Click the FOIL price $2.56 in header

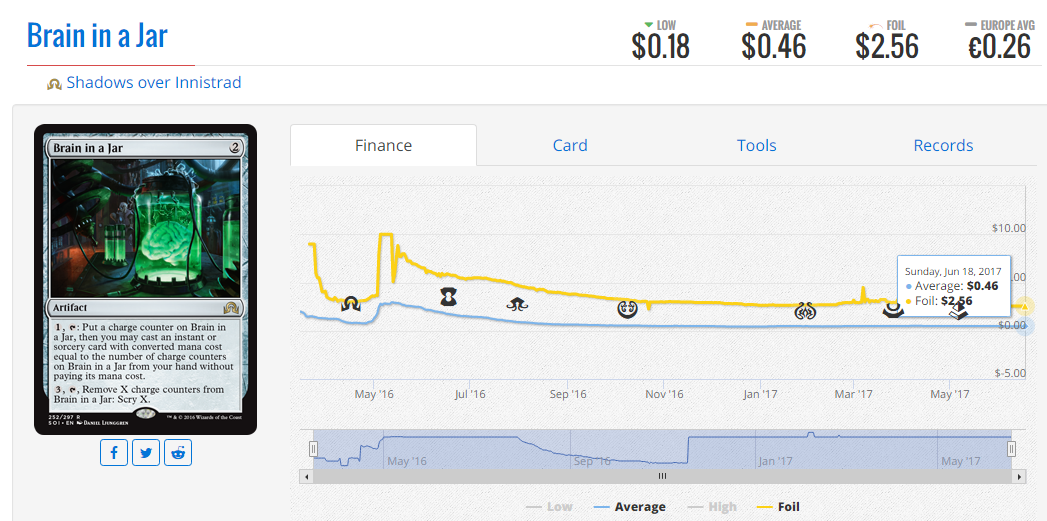click(x=887, y=47)
